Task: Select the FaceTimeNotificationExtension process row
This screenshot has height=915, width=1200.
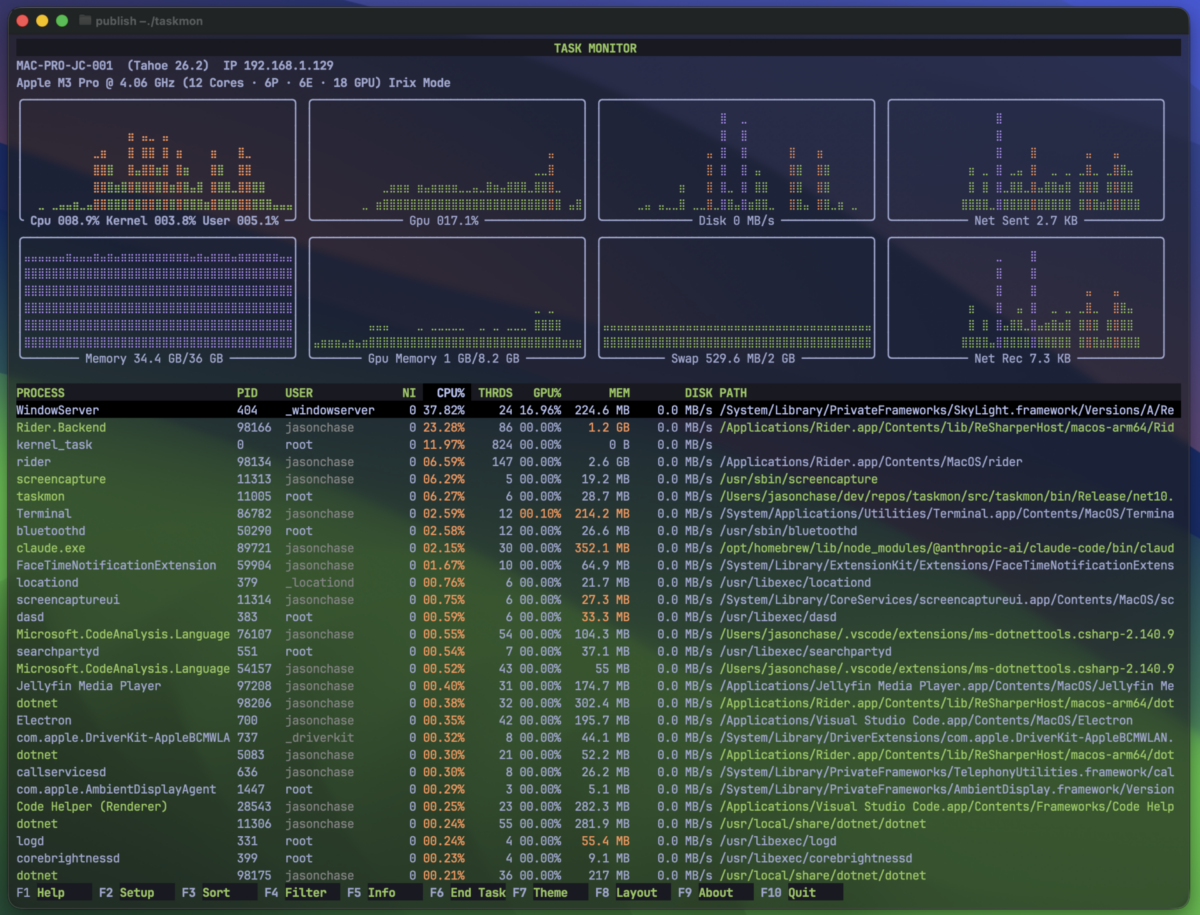Action: coord(598,565)
